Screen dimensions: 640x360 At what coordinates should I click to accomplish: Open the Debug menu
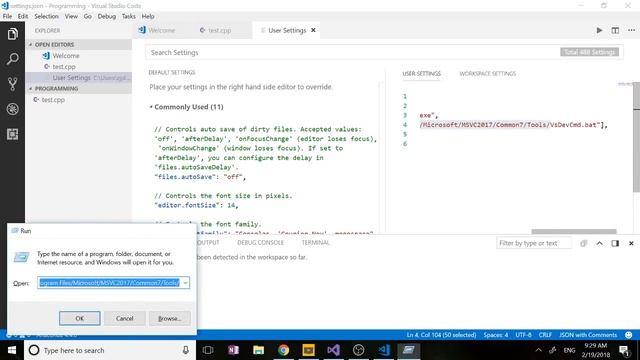pos(107,16)
